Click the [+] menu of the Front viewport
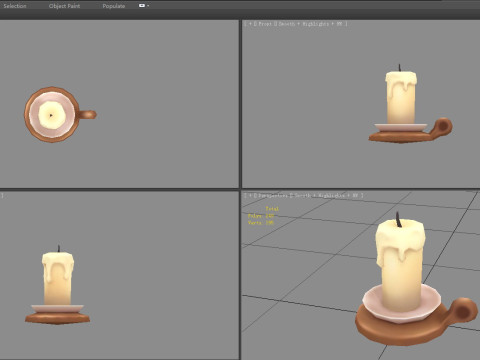Image resolution: width=480 pixels, height=360 pixels. [250, 24]
